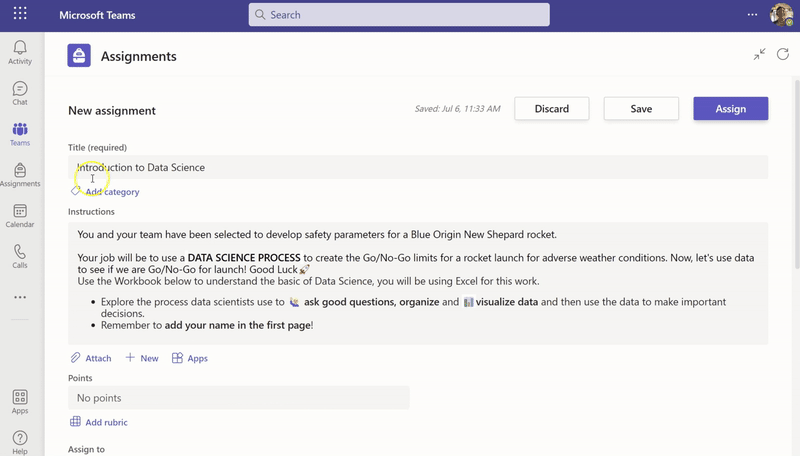The image size is (800, 456).
Task: Click the 'Saved: Jul 6, 11:33 AM' text
Action: click(x=457, y=109)
